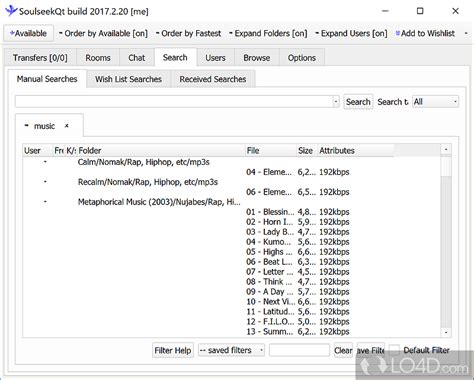Click results list scroll-up arrow
This screenshot has height=380, width=474.
click(x=446, y=150)
